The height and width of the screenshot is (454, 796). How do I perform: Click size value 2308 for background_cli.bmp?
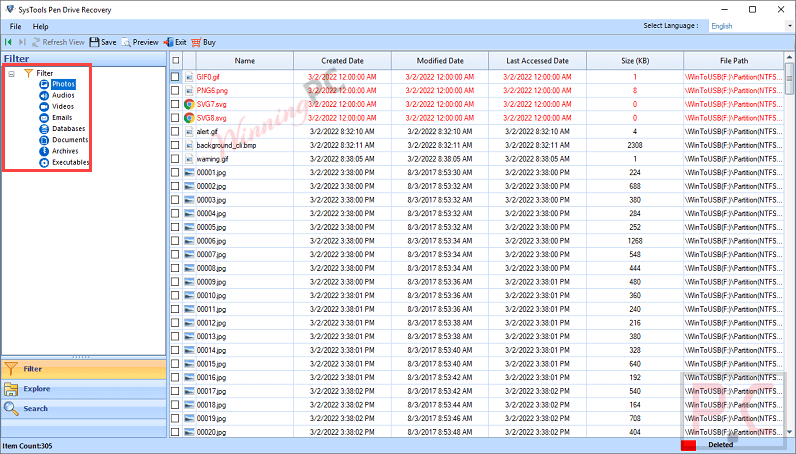635,145
